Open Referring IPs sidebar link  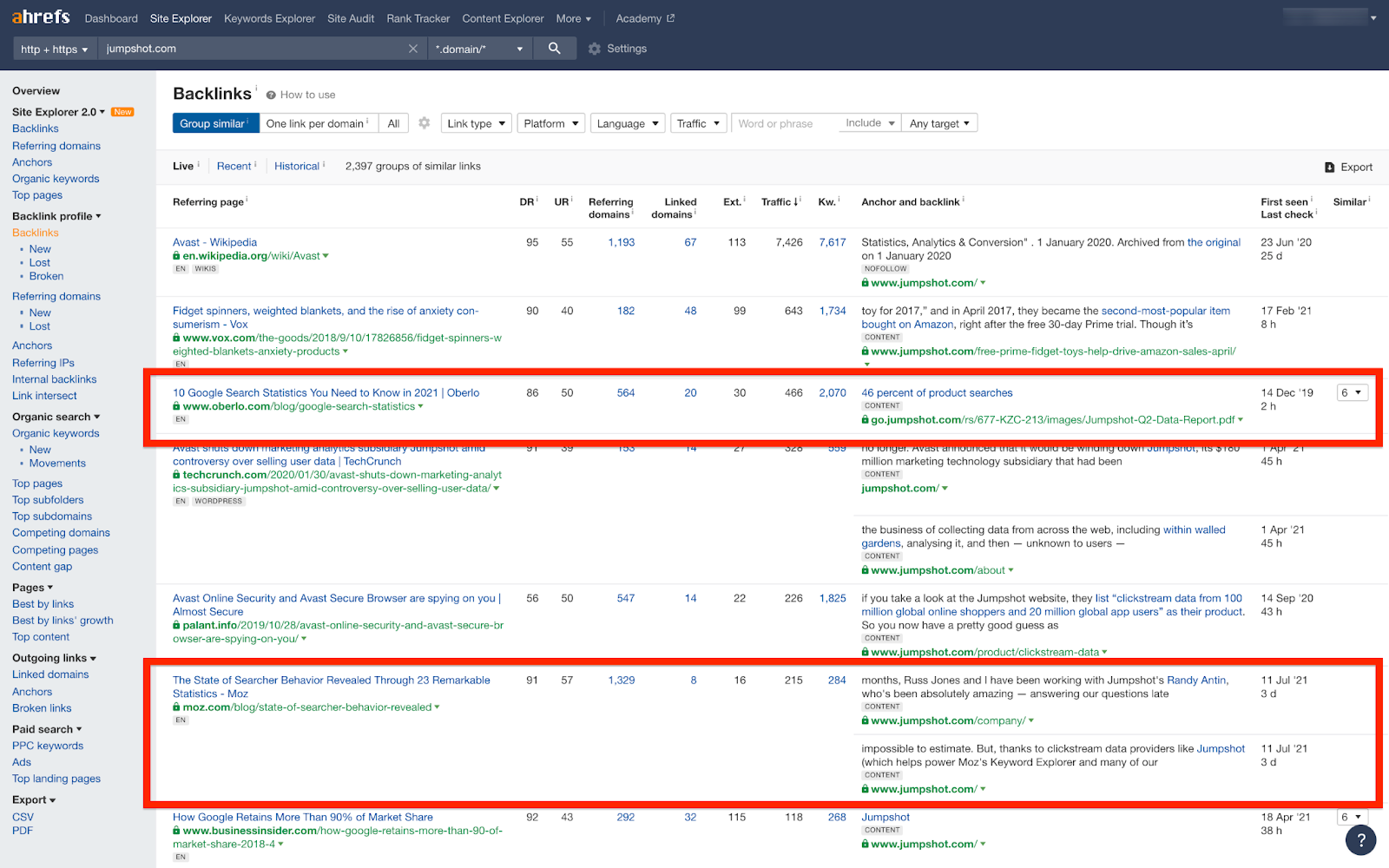click(43, 363)
